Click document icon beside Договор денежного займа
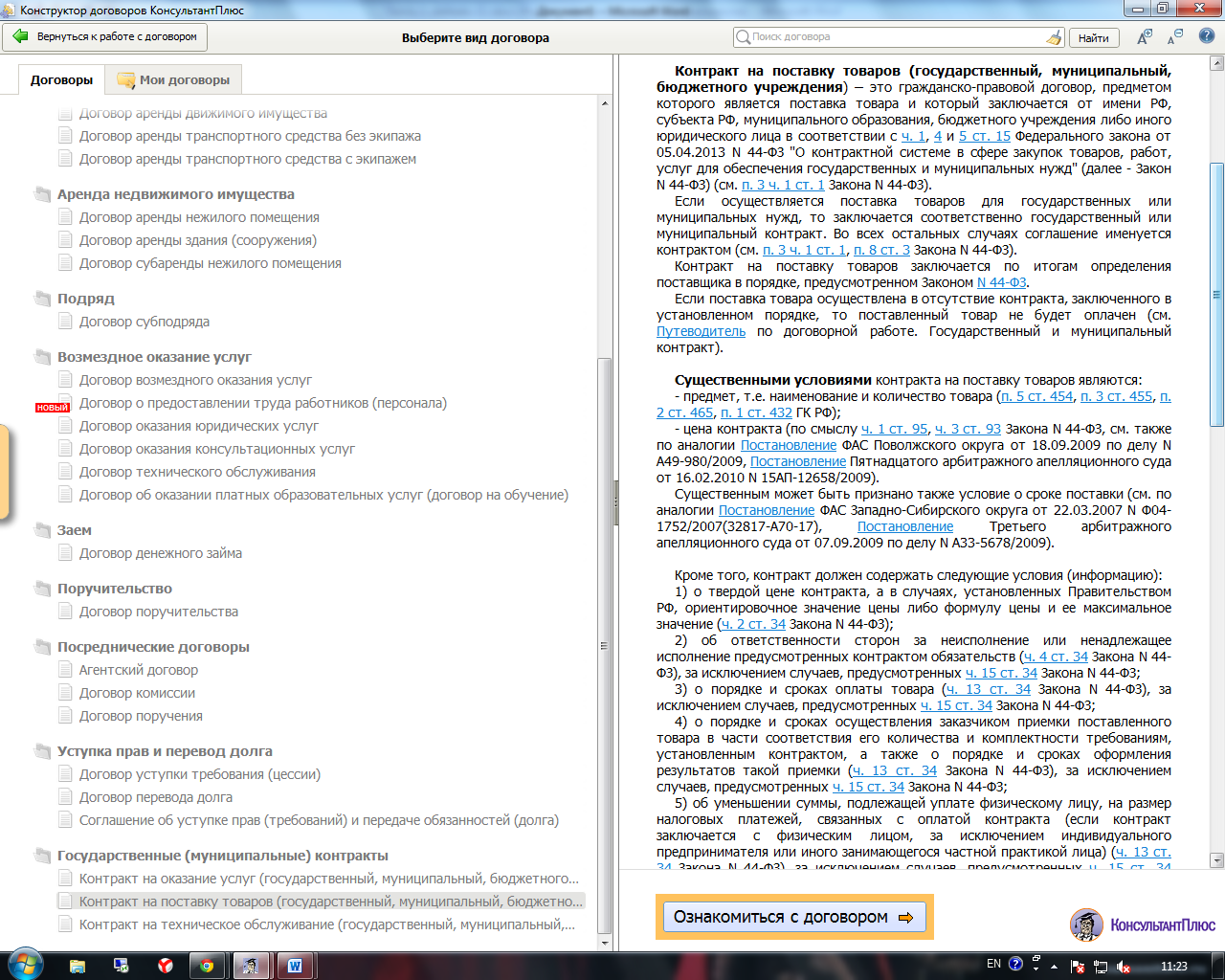1225x980 pixels. point(65,553)
